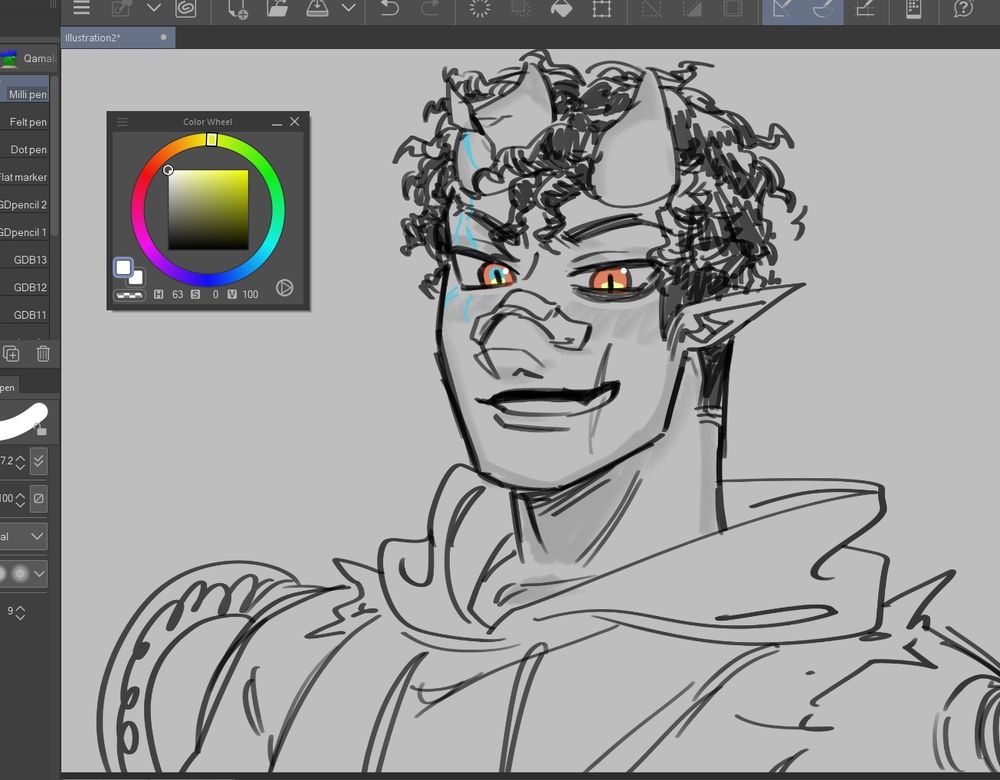Click the brush stroke preview in Tool Property
The width and height of the screenshot is (1000, 780).
24,420
